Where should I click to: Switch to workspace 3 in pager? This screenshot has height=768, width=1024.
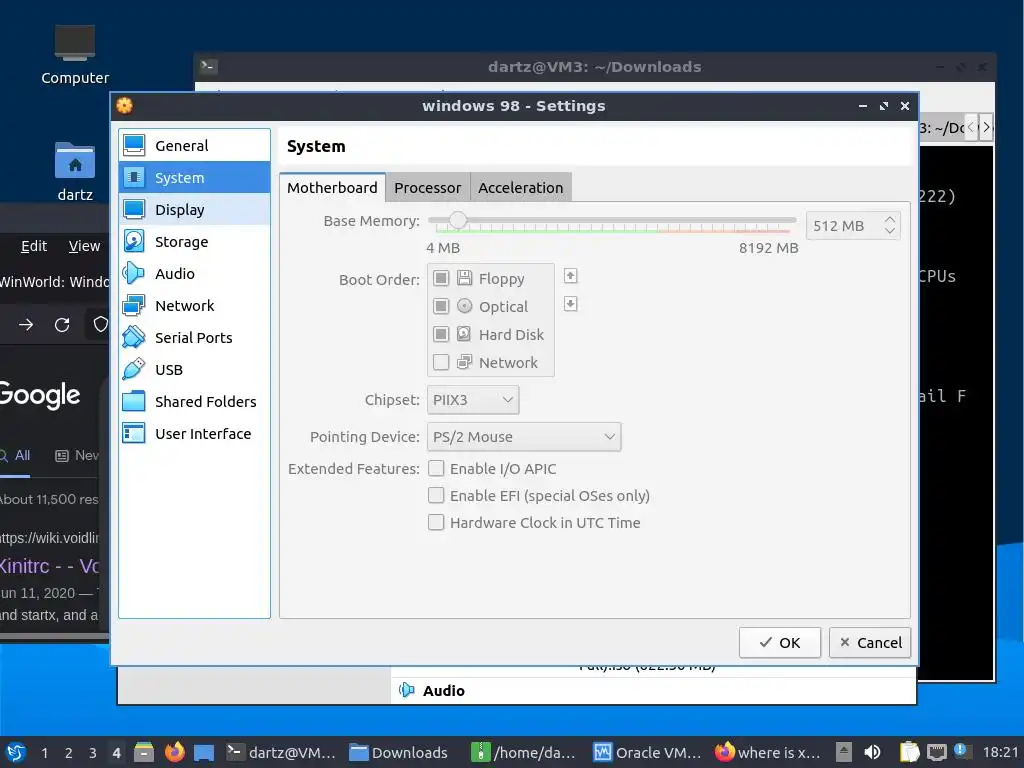[x=93, y=752]
